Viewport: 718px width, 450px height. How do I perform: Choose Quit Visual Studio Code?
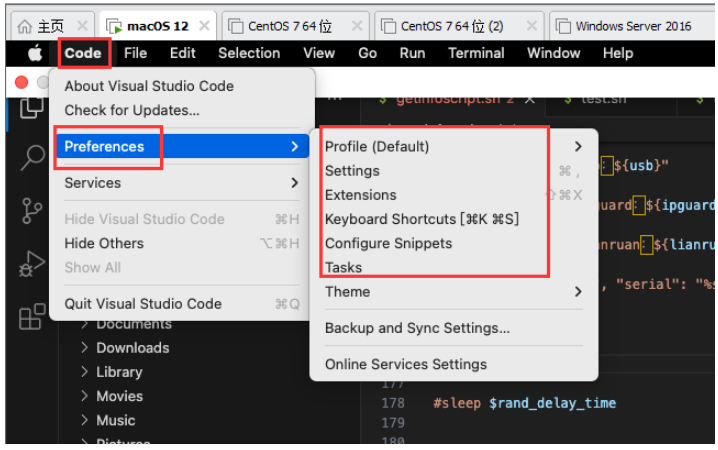(x=182, y=304)
